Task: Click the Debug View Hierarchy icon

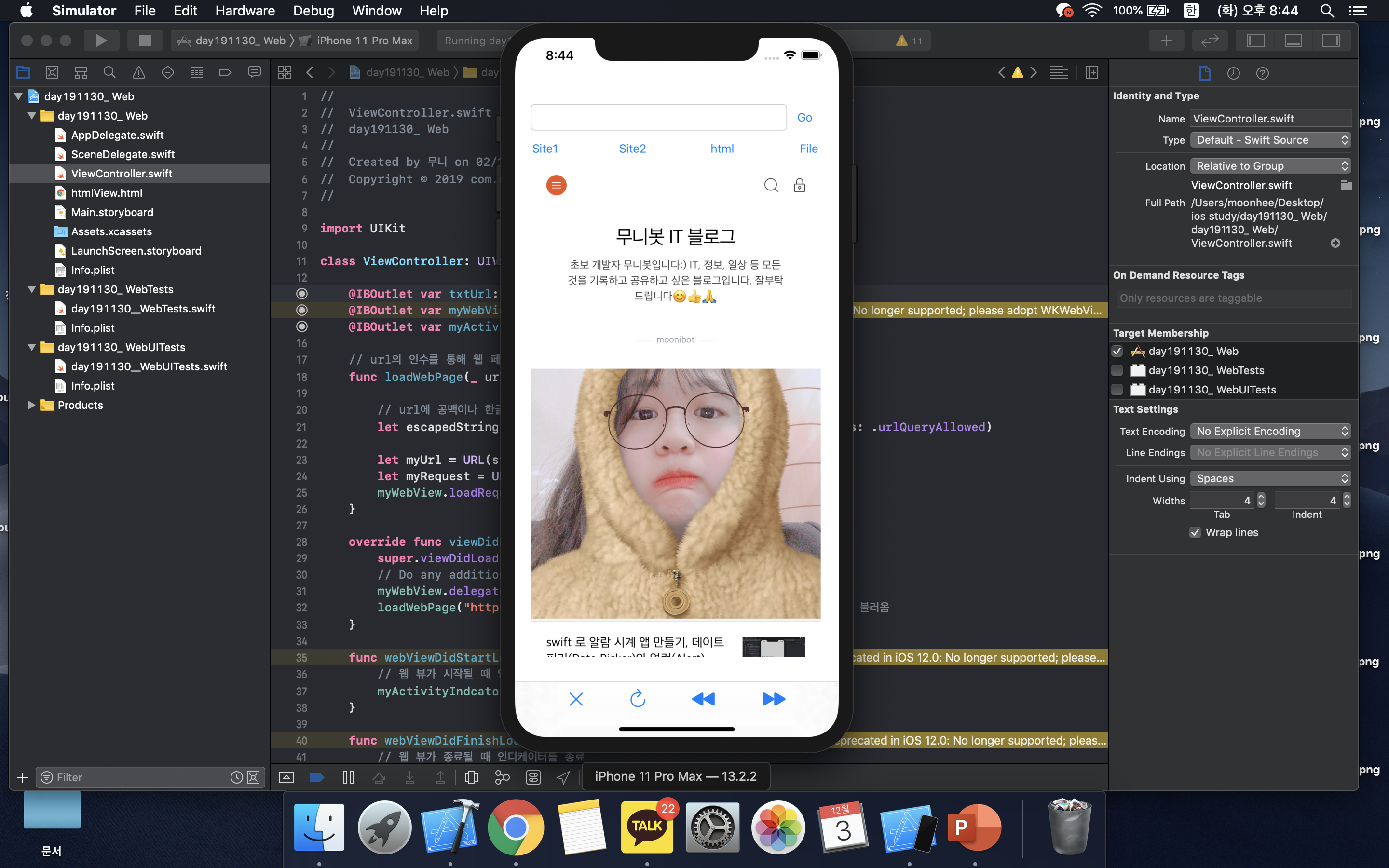Action: (x=471, y=777)
